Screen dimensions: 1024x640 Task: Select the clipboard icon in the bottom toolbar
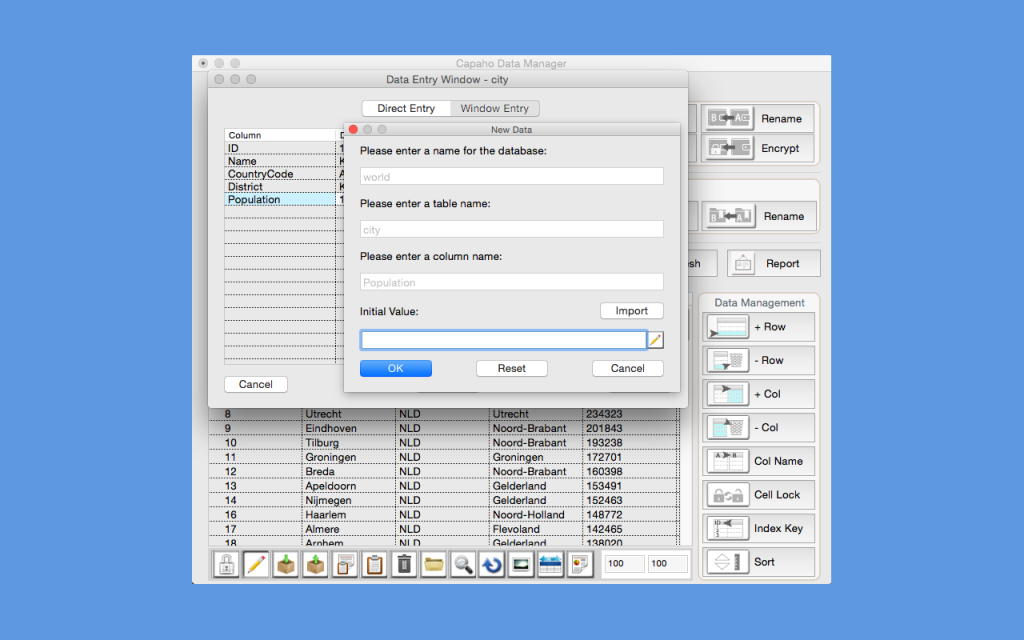click(x=374, y=564)
